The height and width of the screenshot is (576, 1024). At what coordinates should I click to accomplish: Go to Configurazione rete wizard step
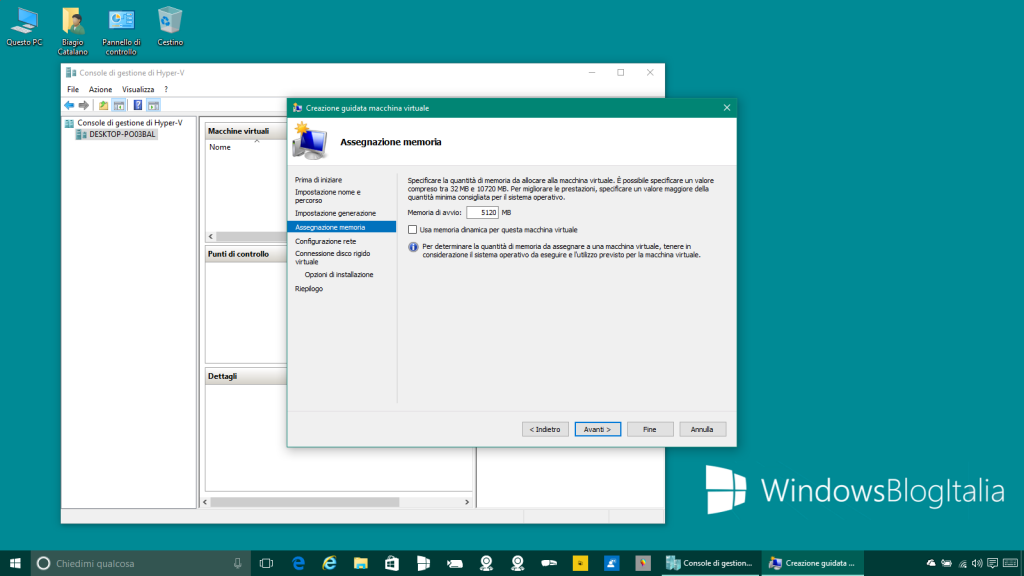pos(325,241)
